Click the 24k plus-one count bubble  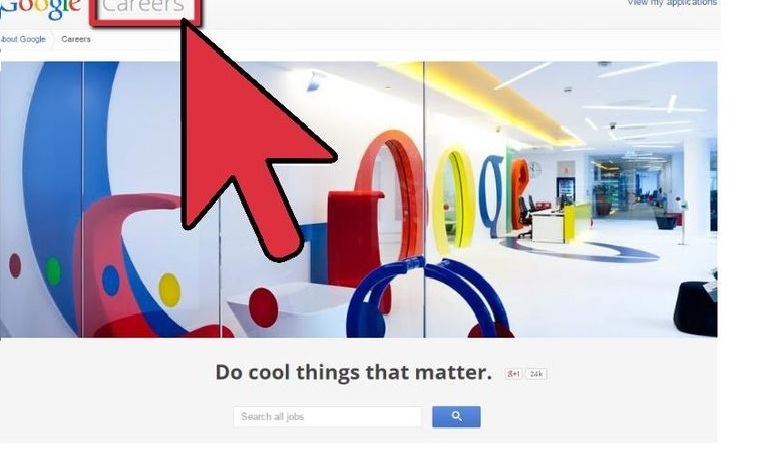(536, 374)
